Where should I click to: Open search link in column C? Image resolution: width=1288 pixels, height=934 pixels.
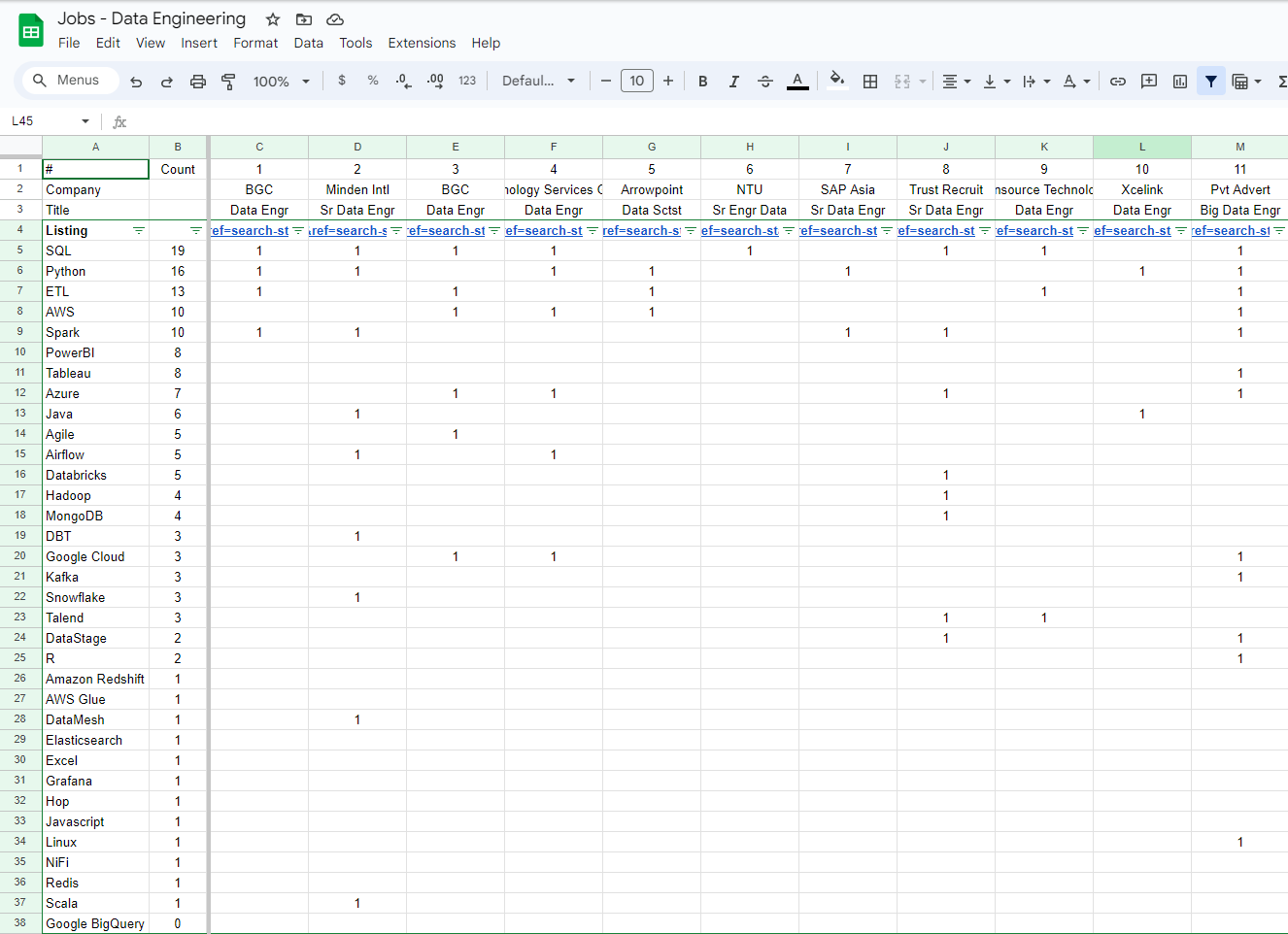(x=250, y=231)
